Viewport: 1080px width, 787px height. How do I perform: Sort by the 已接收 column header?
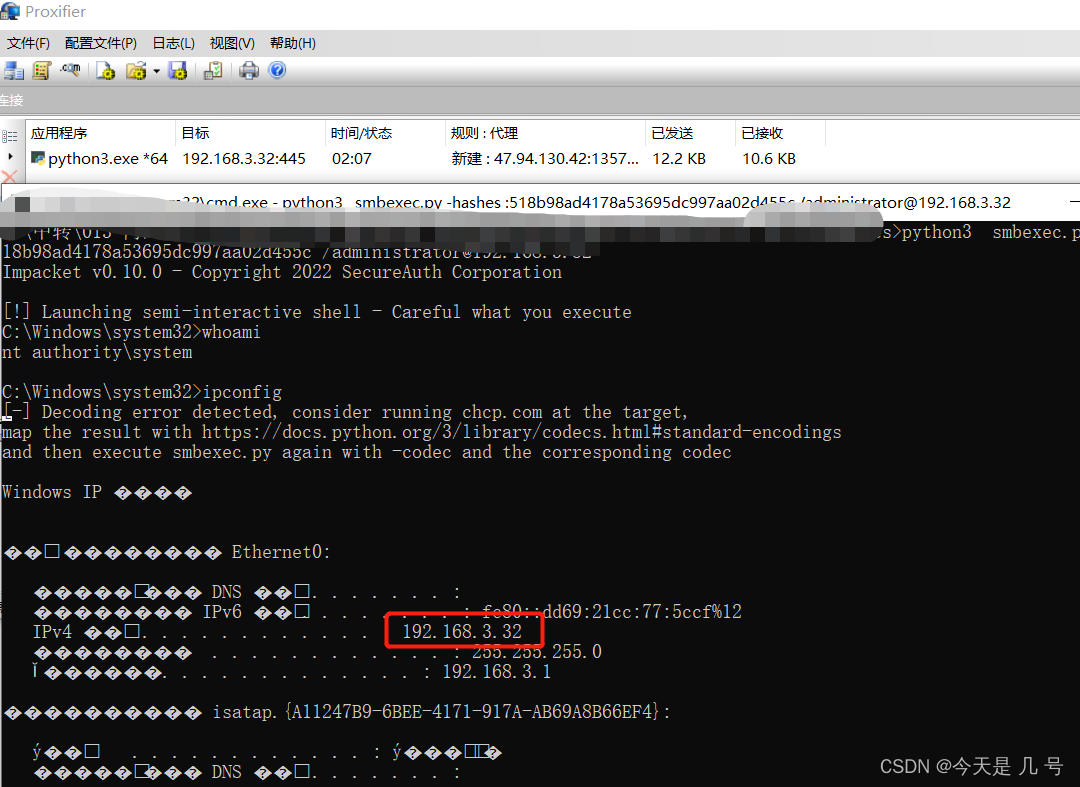pyautogui.click(x=780, y=133)
